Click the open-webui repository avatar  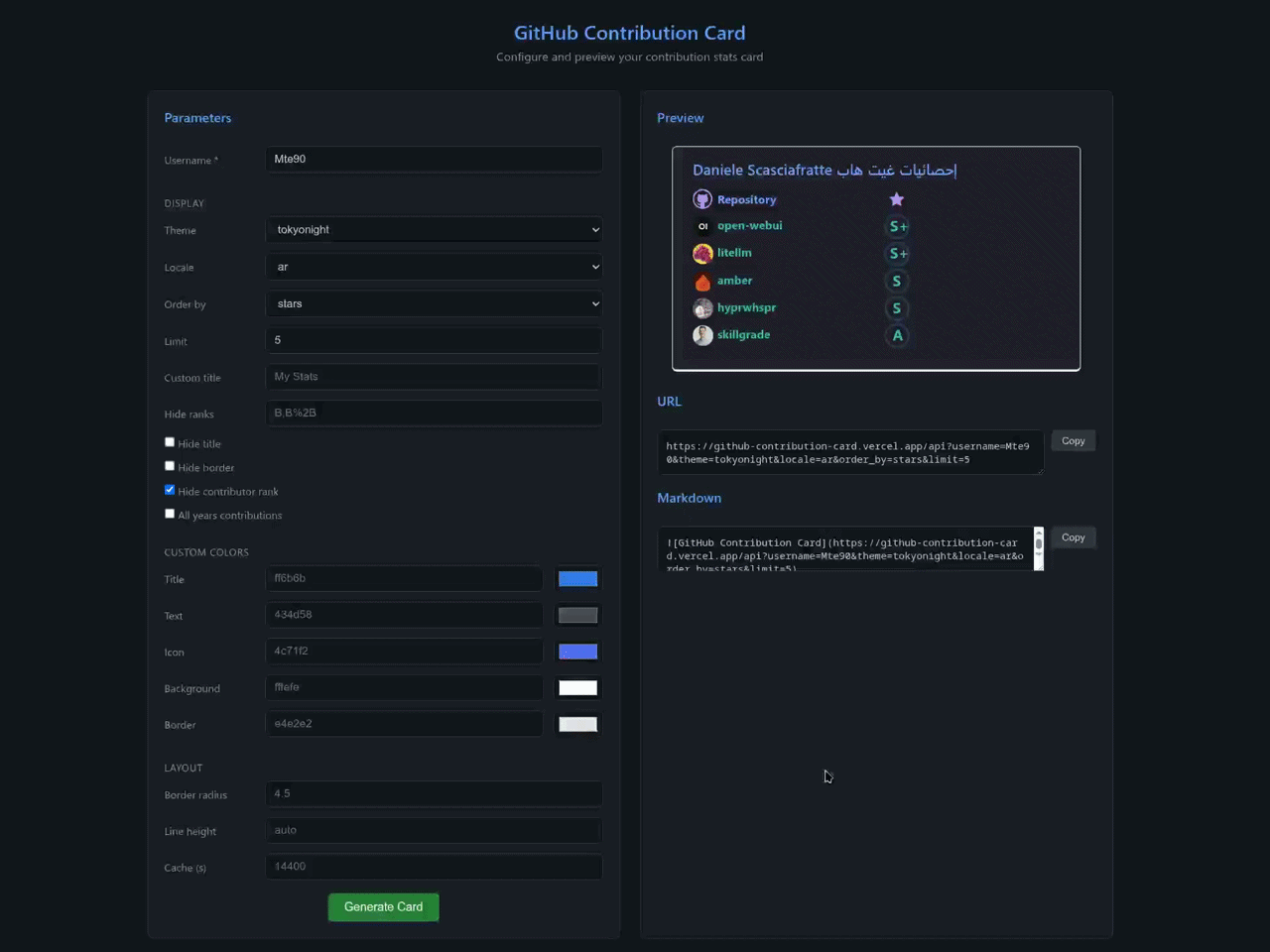[x=702, y=226]
